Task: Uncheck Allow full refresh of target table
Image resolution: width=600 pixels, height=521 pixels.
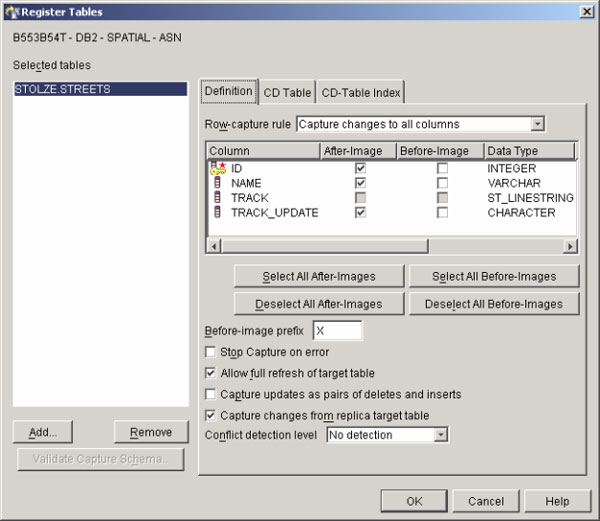Action: click(x=210, y=373)
